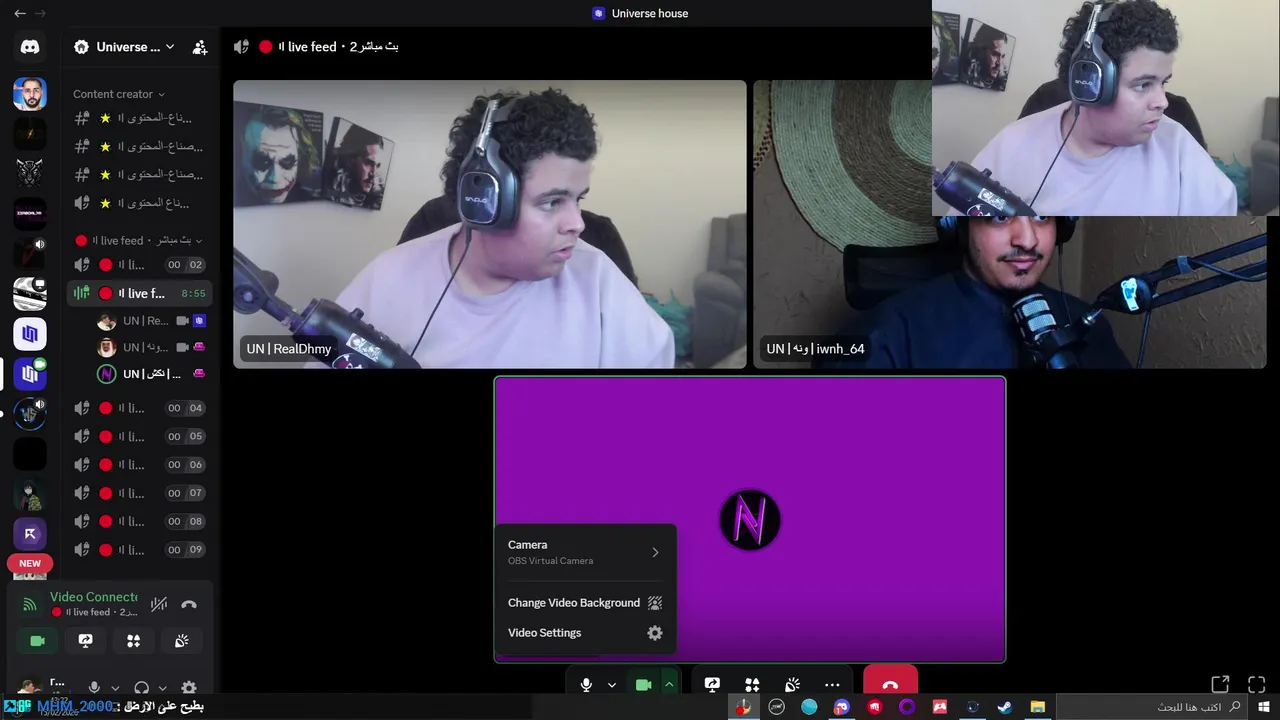Open the invite people icon beside Universe server name

pos(200,47)
